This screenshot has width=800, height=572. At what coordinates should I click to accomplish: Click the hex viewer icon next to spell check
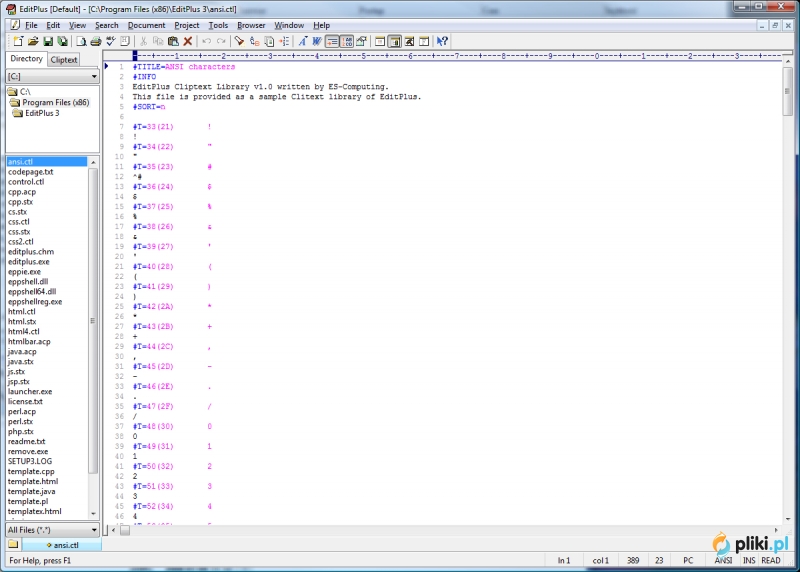125,41
